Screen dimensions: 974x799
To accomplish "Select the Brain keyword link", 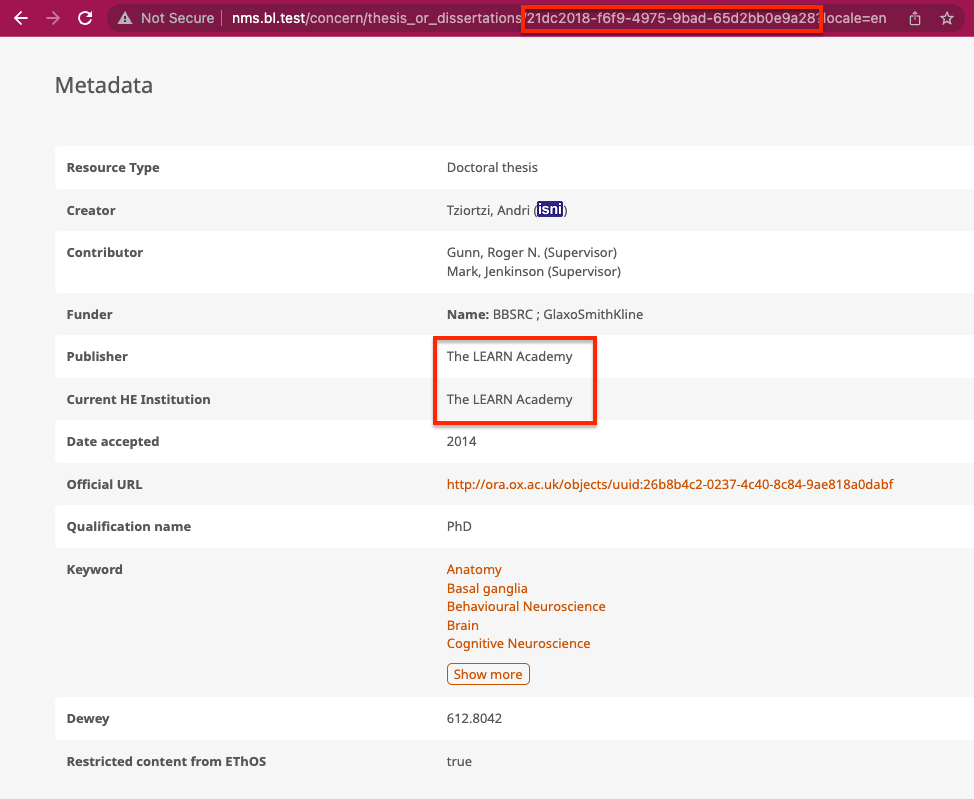I will [462, 625].
